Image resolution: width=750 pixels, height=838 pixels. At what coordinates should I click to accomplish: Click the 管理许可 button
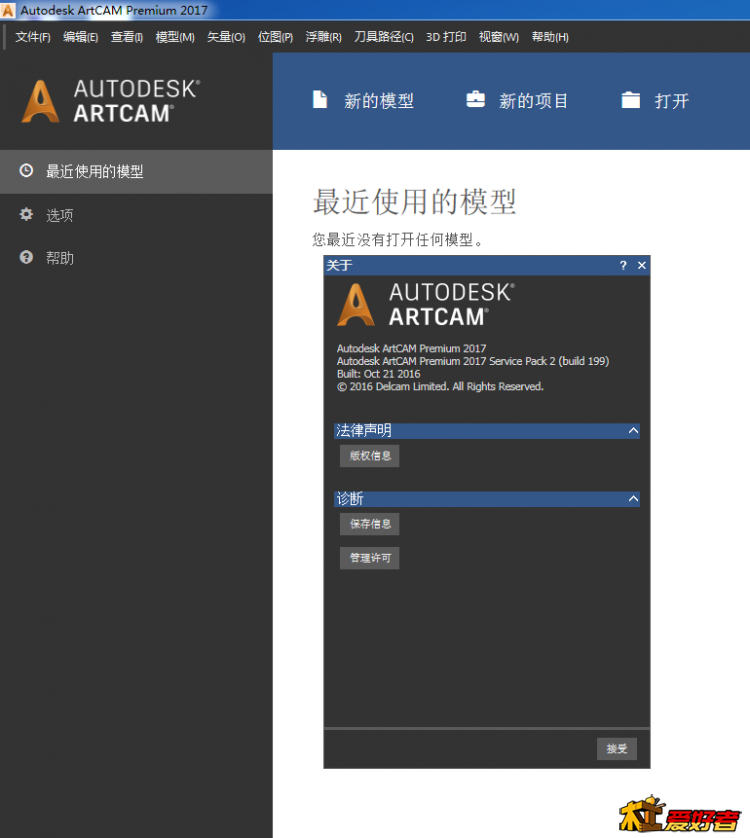(x=369, y=558)
